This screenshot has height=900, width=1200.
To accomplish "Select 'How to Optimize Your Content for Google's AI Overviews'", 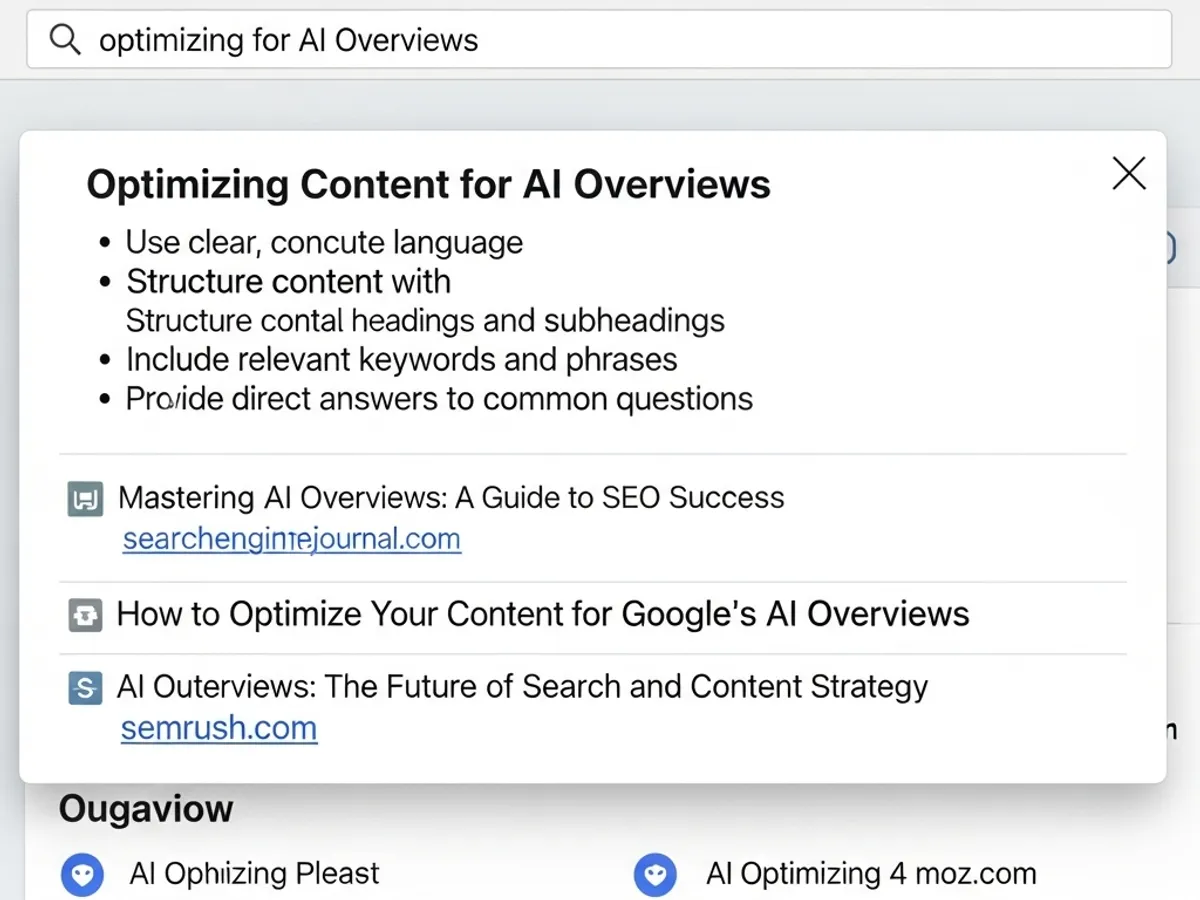I will (543, 615).
